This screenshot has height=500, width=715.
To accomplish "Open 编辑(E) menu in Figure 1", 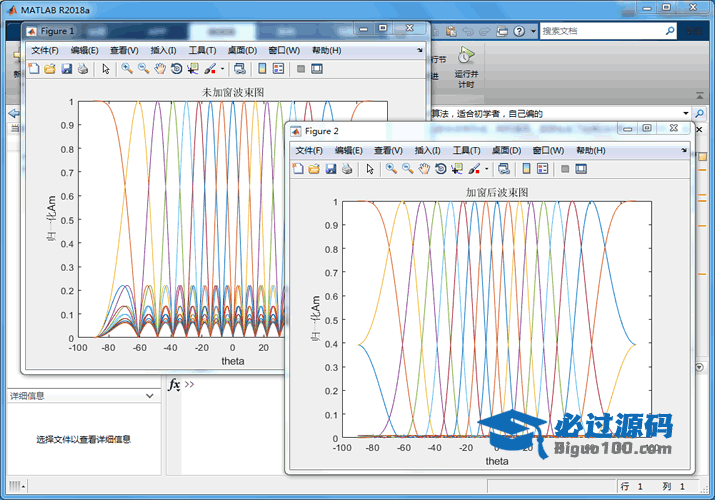I will (84, 50).
